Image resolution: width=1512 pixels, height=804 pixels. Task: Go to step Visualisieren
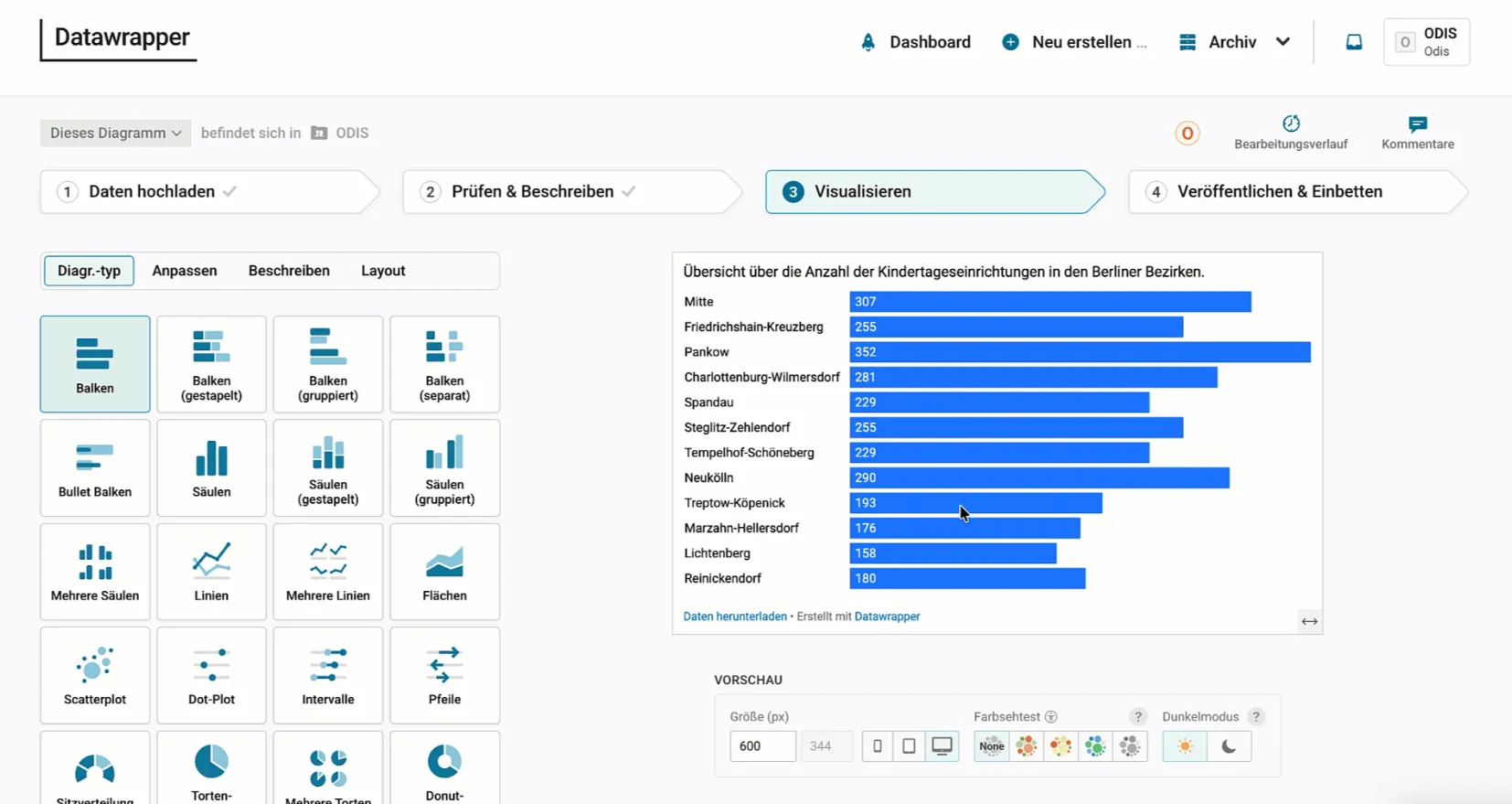click(935, 192)
